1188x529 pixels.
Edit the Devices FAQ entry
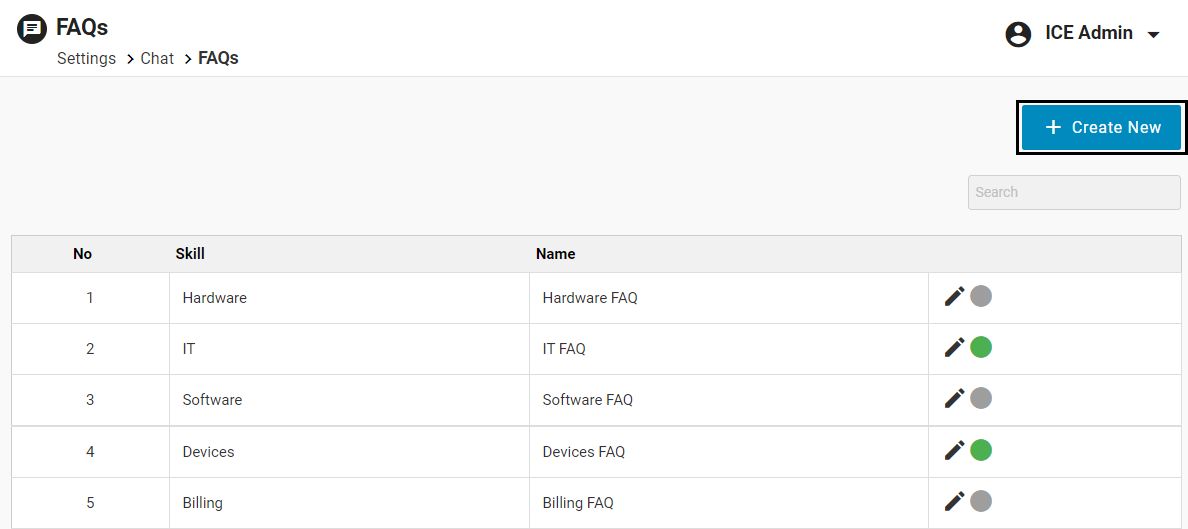point(954,450)
